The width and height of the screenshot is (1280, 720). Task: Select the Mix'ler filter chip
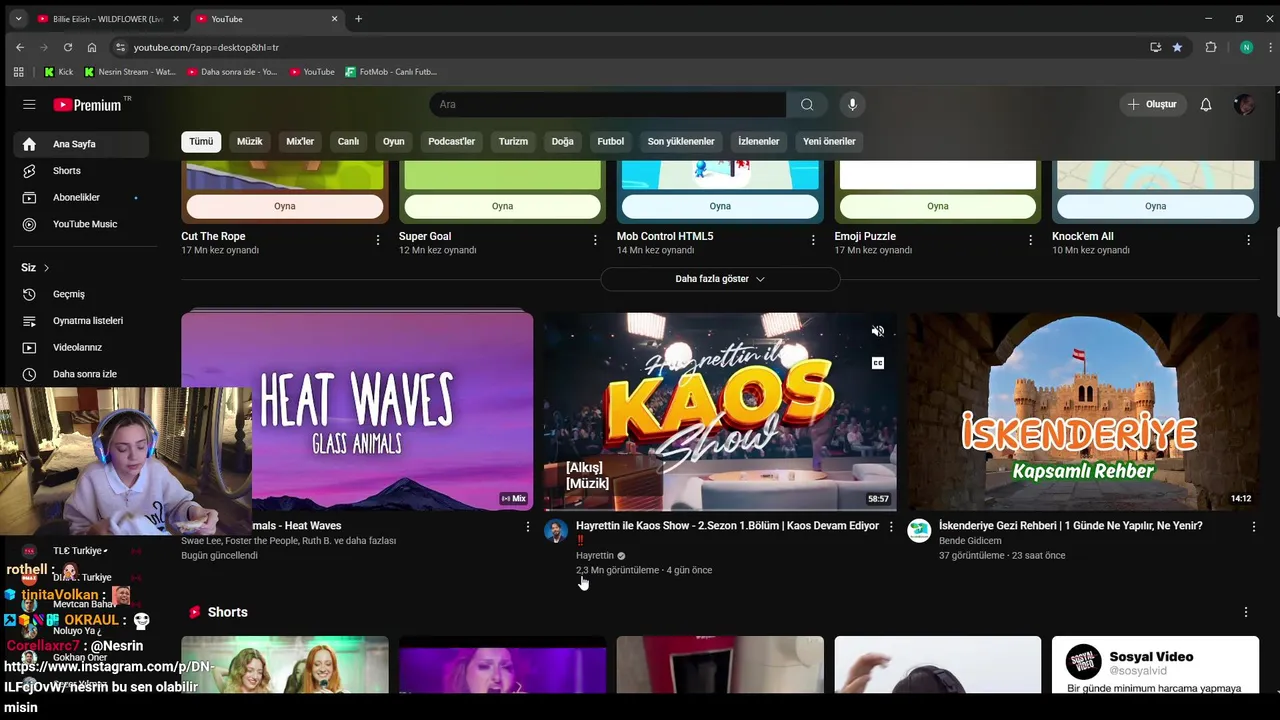300,142
